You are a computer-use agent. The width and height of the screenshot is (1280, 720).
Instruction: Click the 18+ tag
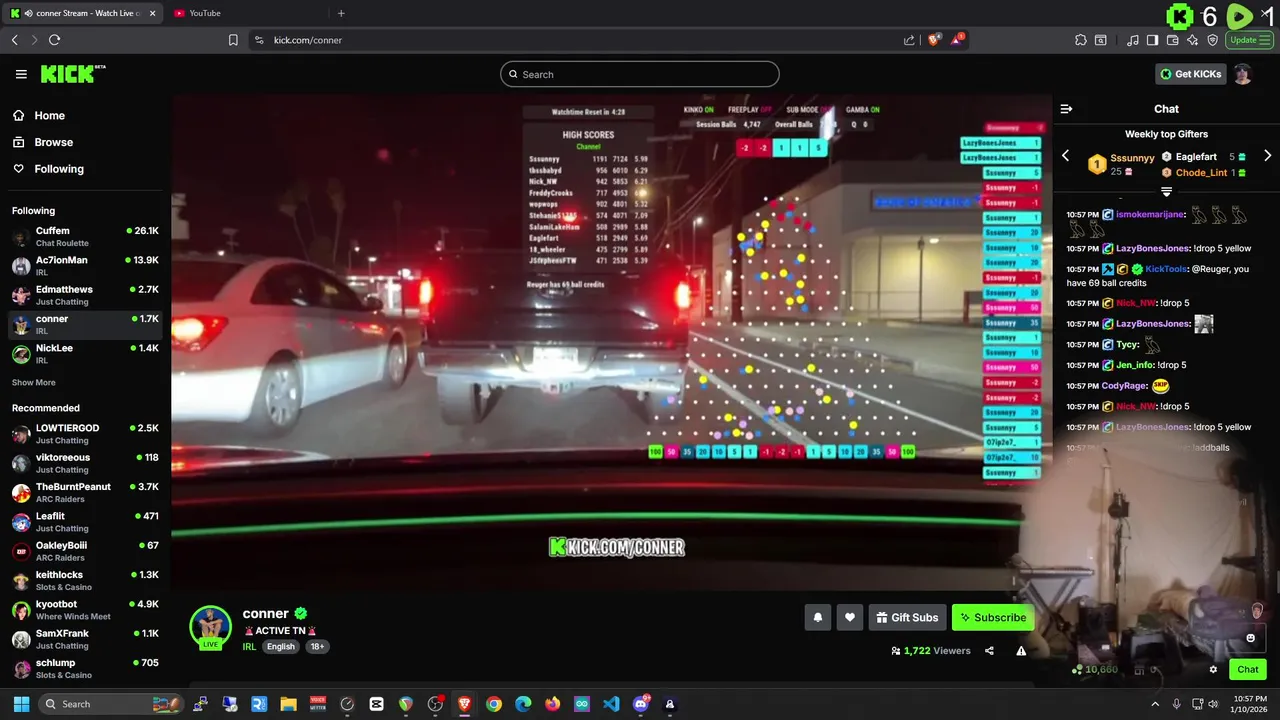tap(317, 647)
